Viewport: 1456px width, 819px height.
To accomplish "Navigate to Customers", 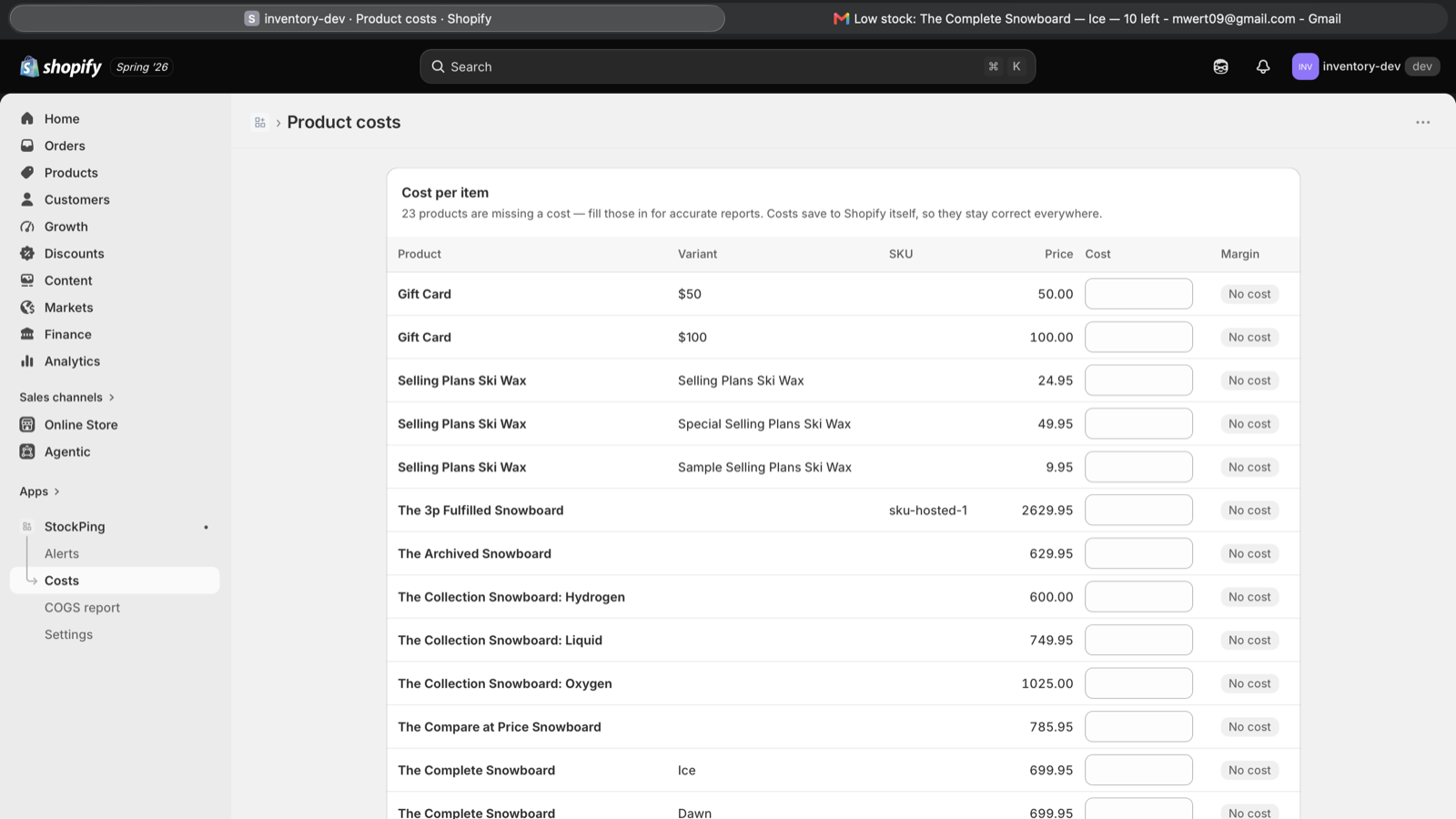I will point(77,199).
